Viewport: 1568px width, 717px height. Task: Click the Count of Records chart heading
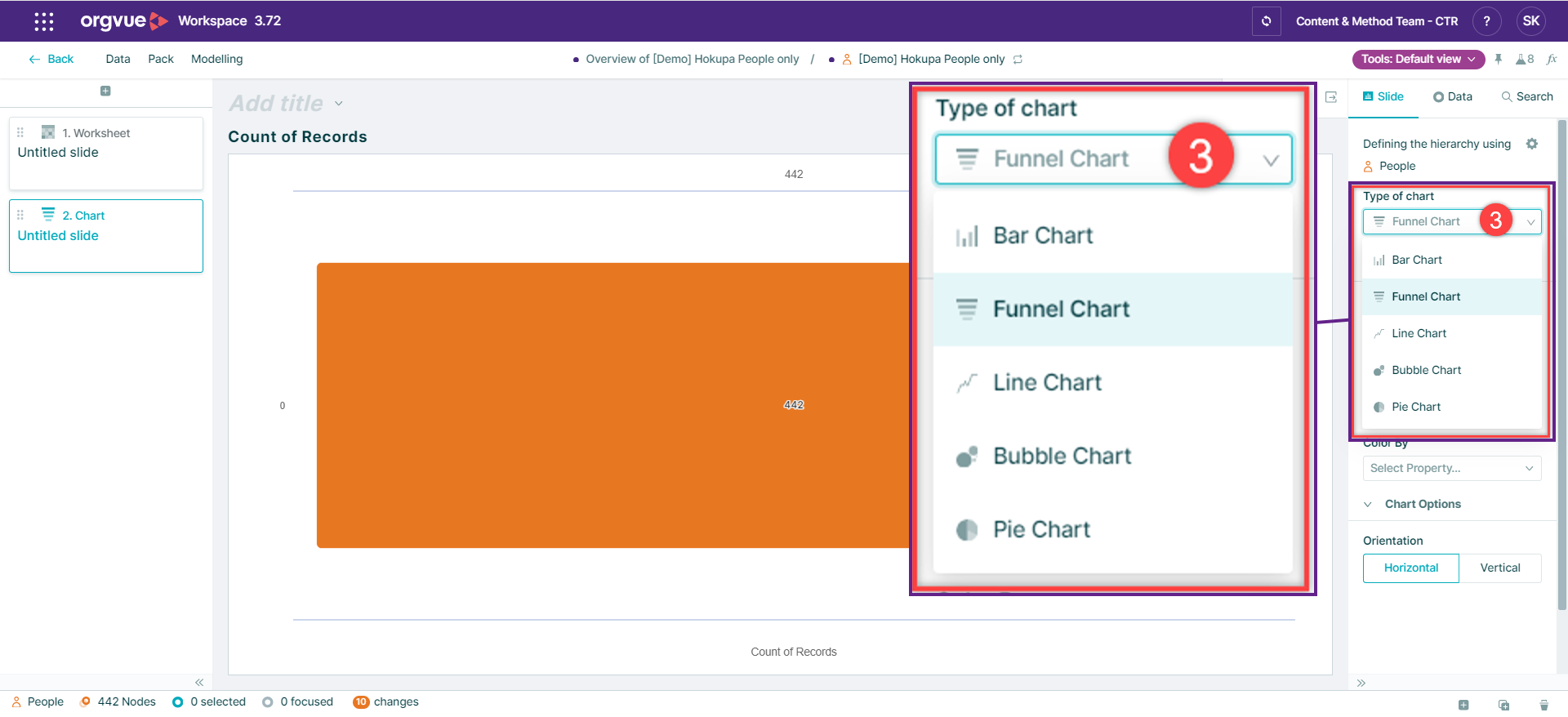click(297, 137)
